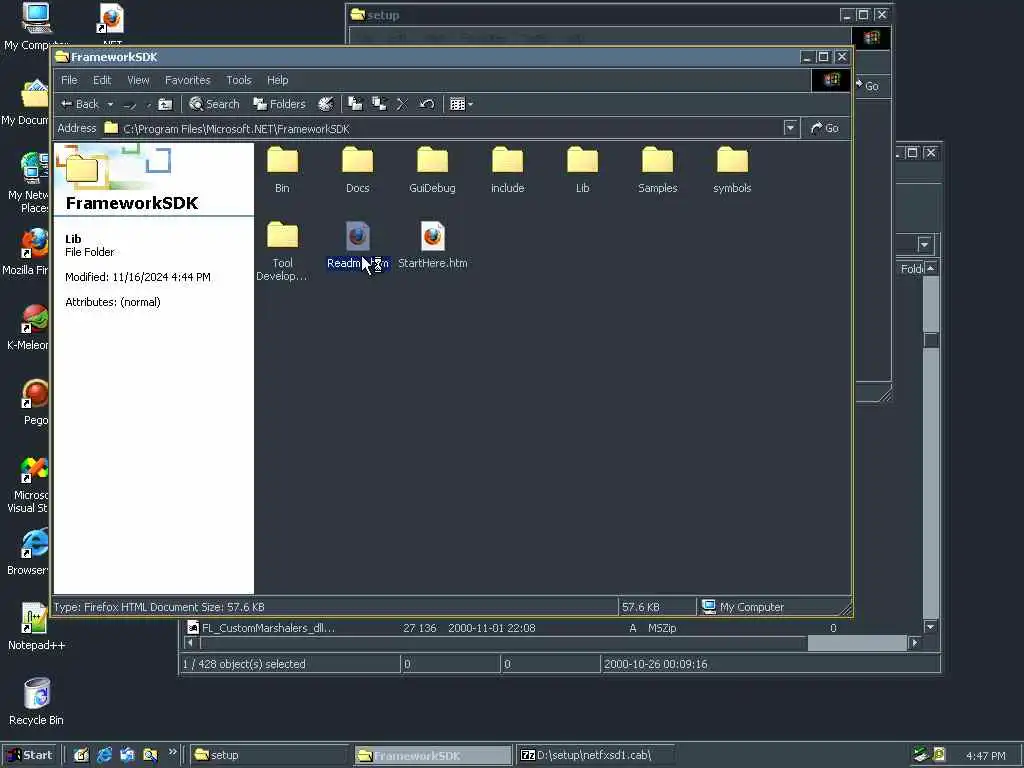
Task: Open the Back button history dropdown arrow
Action: [110, 104]
